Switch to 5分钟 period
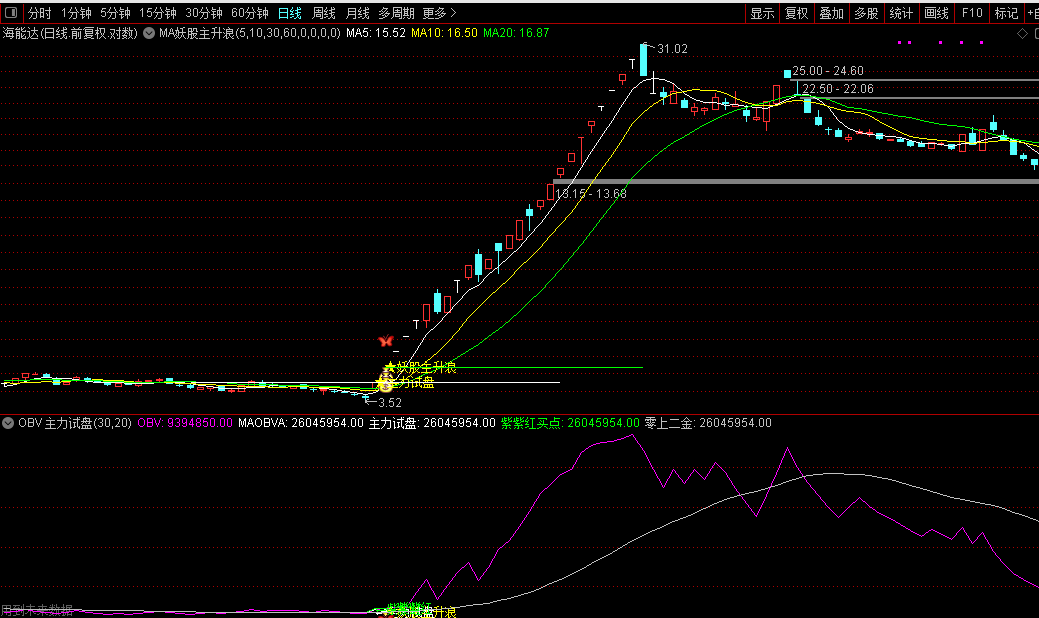Screen dimensions: 1039x618 [115, 13]
